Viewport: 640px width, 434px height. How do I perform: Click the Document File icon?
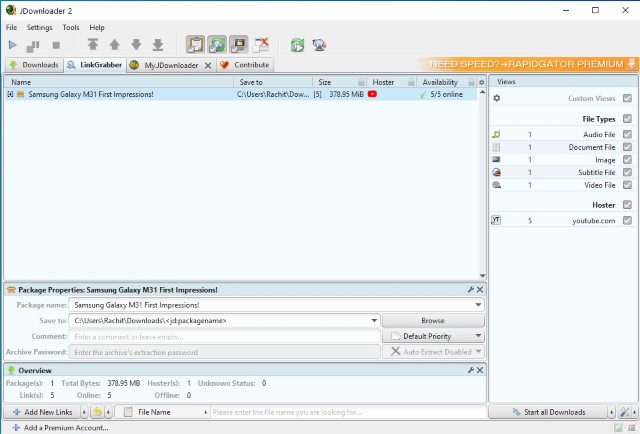[x=496, y=147]
